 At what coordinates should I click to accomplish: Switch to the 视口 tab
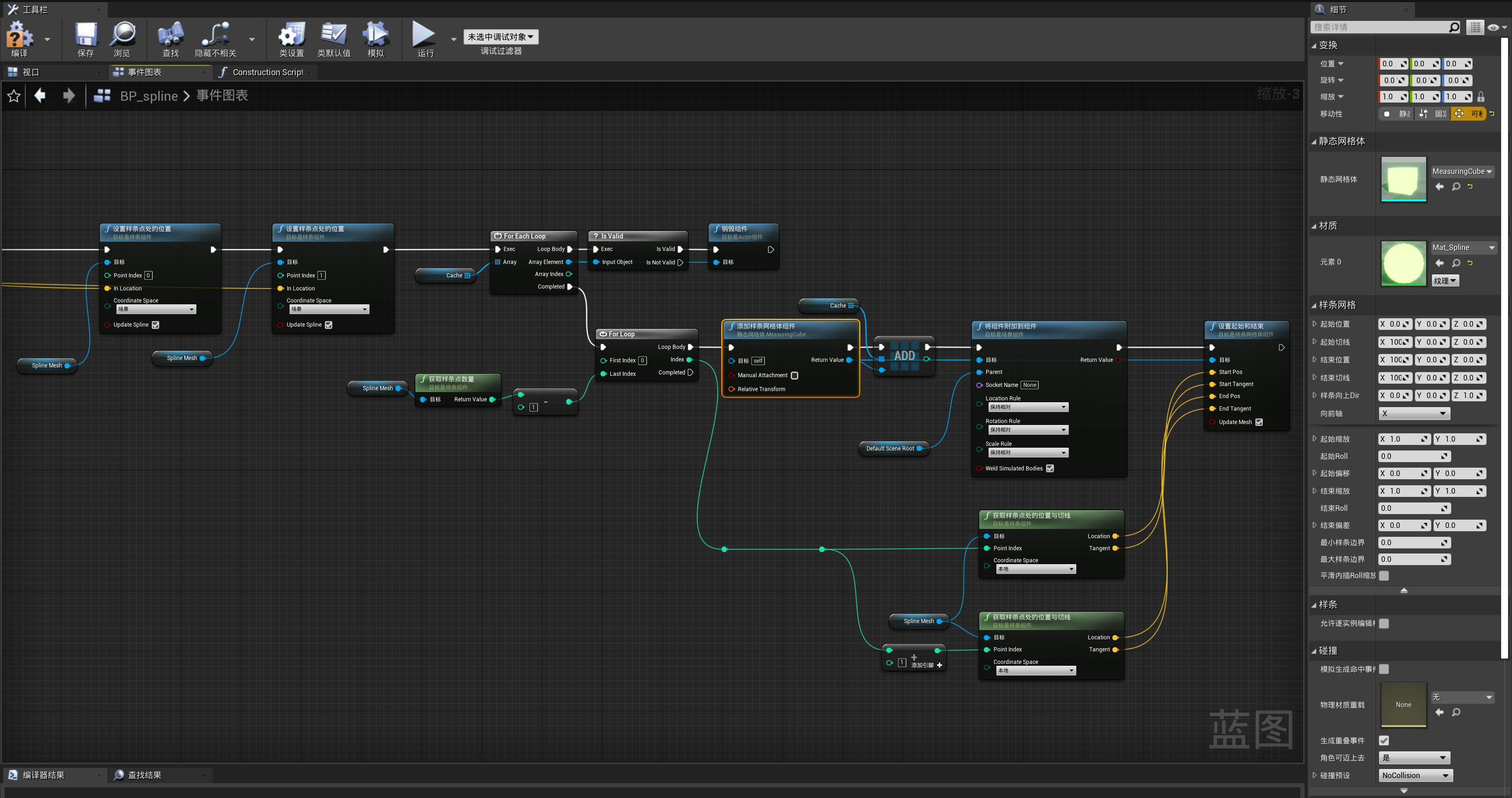pyautogui.click(x=31, y=71)
